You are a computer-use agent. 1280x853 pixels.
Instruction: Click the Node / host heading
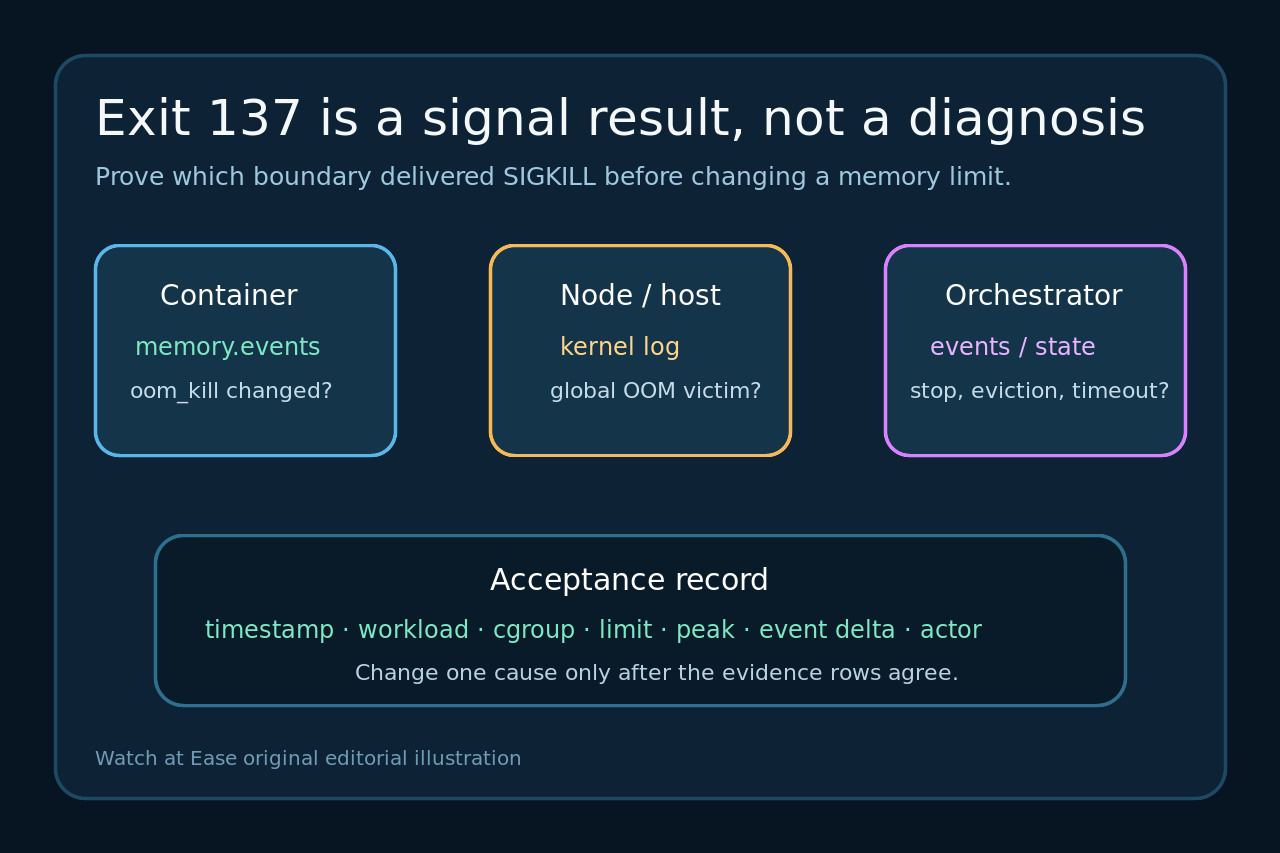640,296
